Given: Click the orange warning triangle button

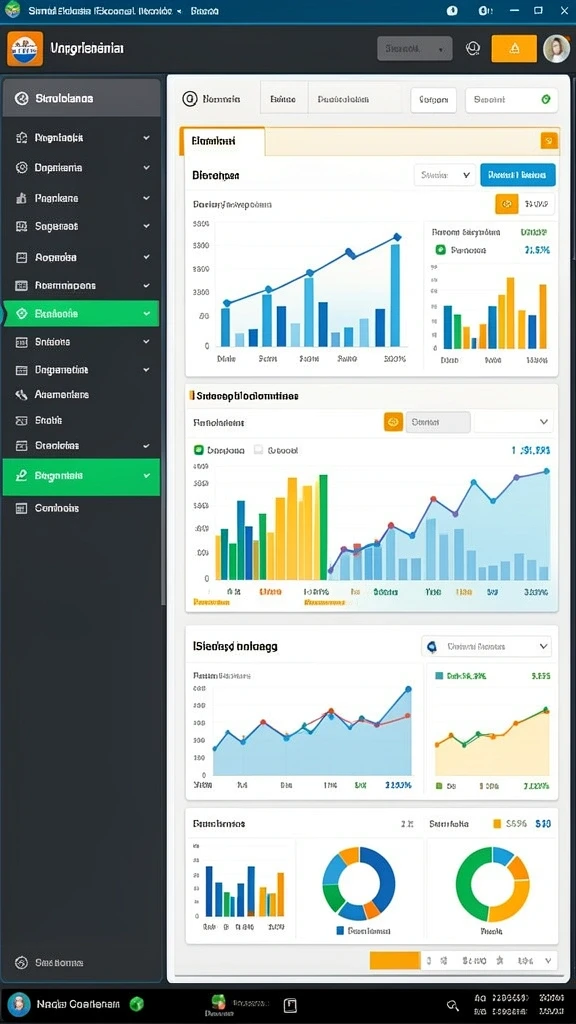Looking at the screenshot, I should pyautogui.click(x=514, y=48).
